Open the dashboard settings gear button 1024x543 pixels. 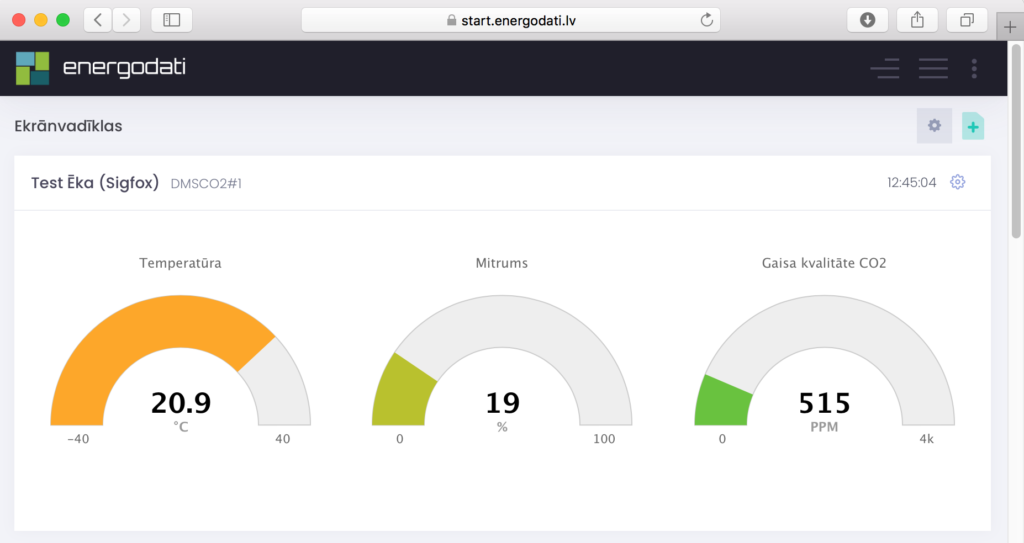934,125
